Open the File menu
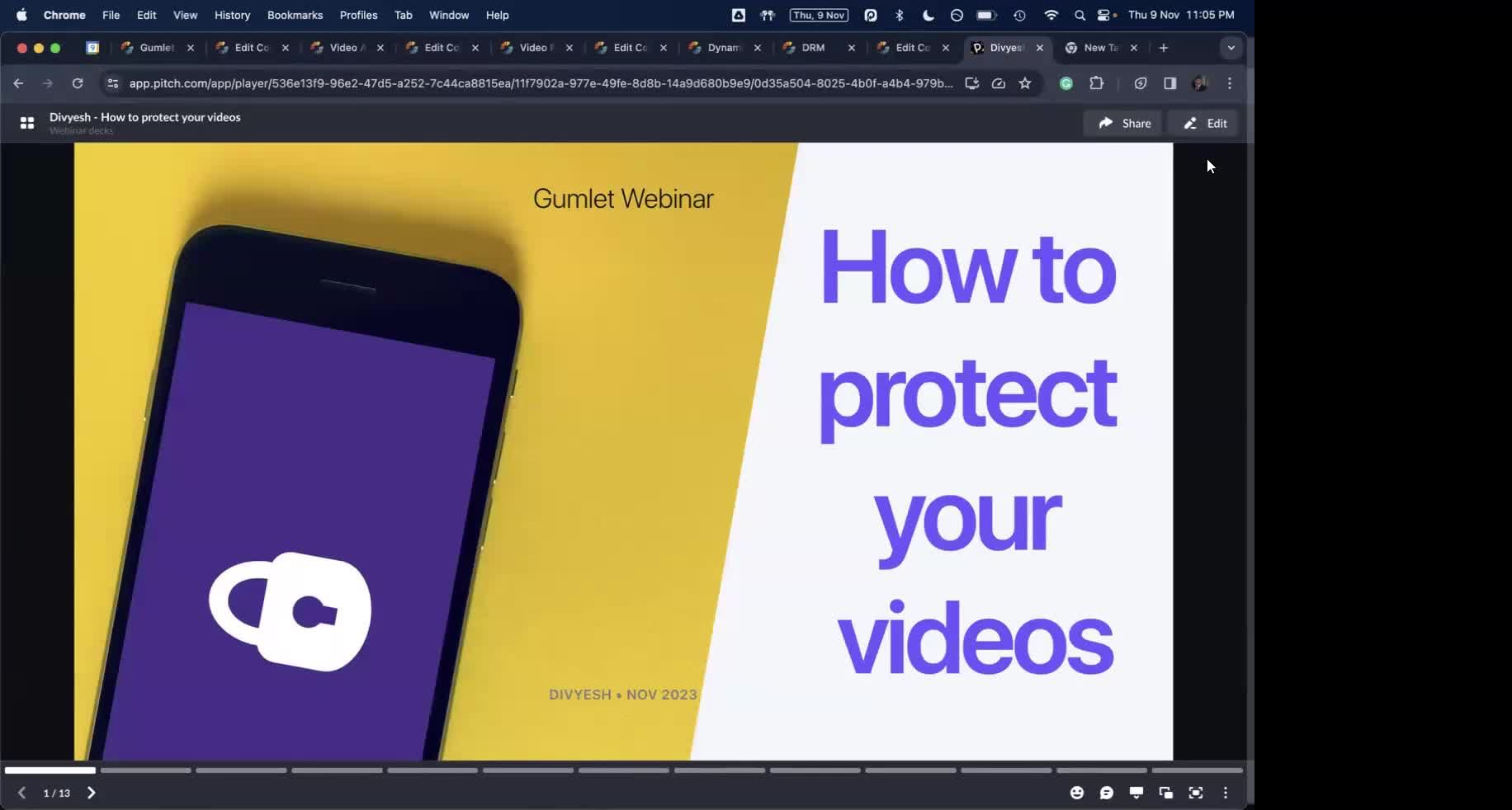 click(111, 15)
